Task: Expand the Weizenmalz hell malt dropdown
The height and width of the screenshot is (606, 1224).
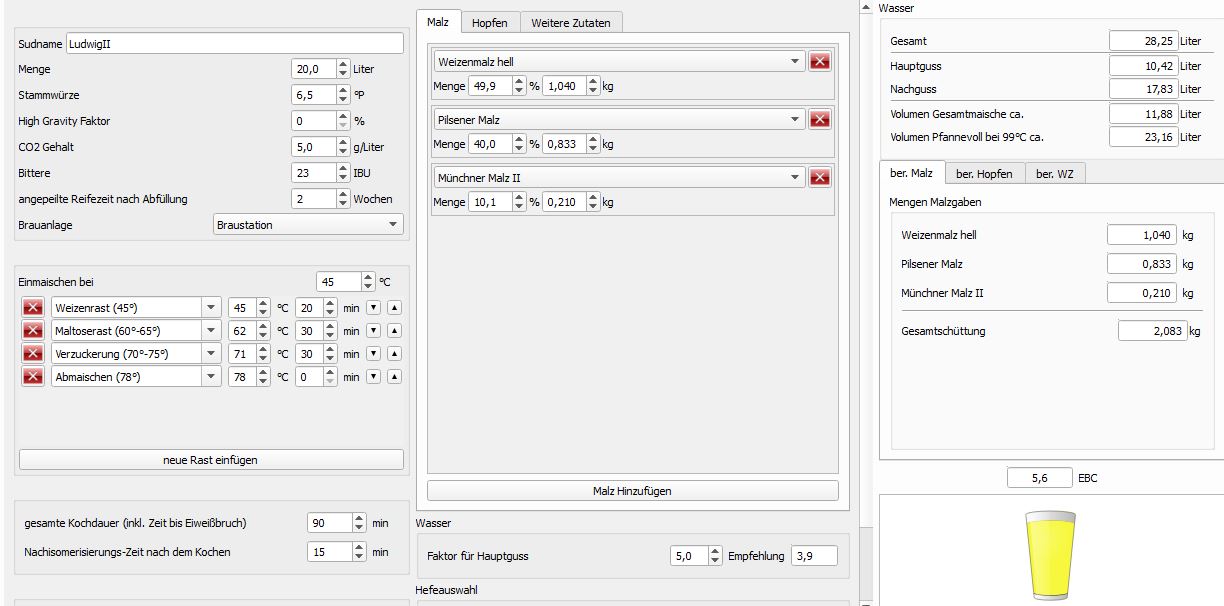Action: point(796,62)
